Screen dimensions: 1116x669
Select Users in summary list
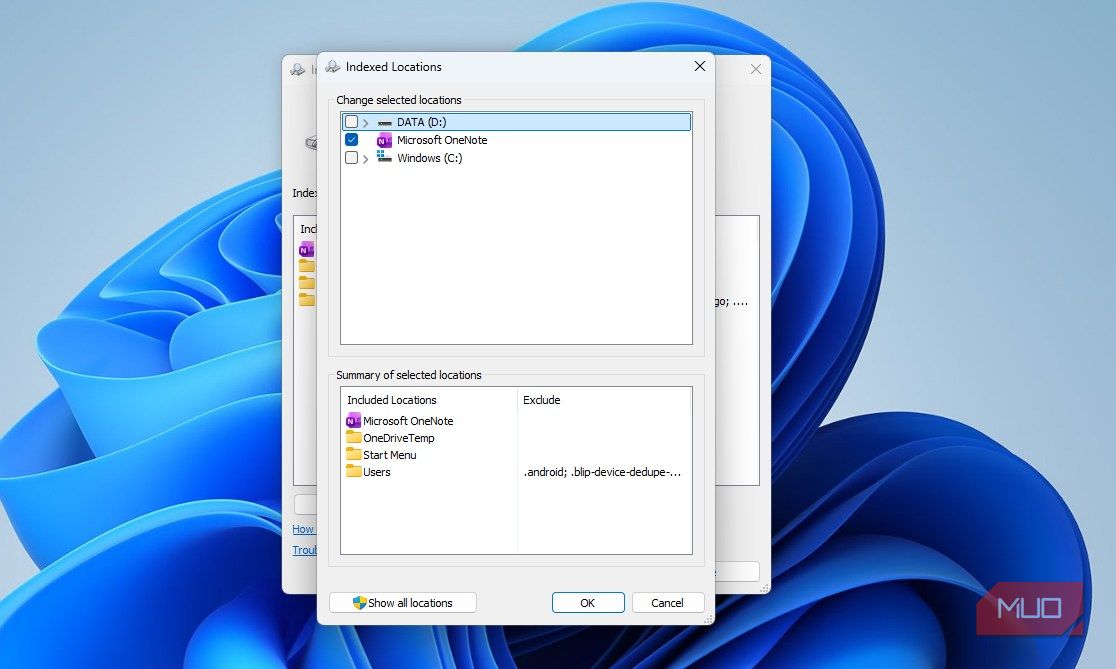(x=377, y=473)
